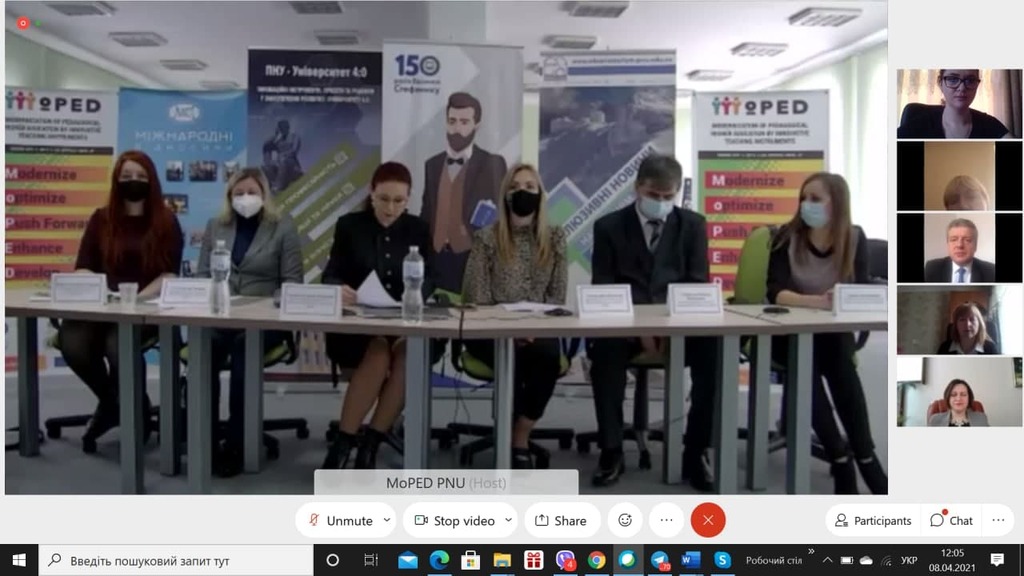Open Skype from the taskbar
Image resolution: width=1024 pixels, height=576 pixels.
point(722,560)
